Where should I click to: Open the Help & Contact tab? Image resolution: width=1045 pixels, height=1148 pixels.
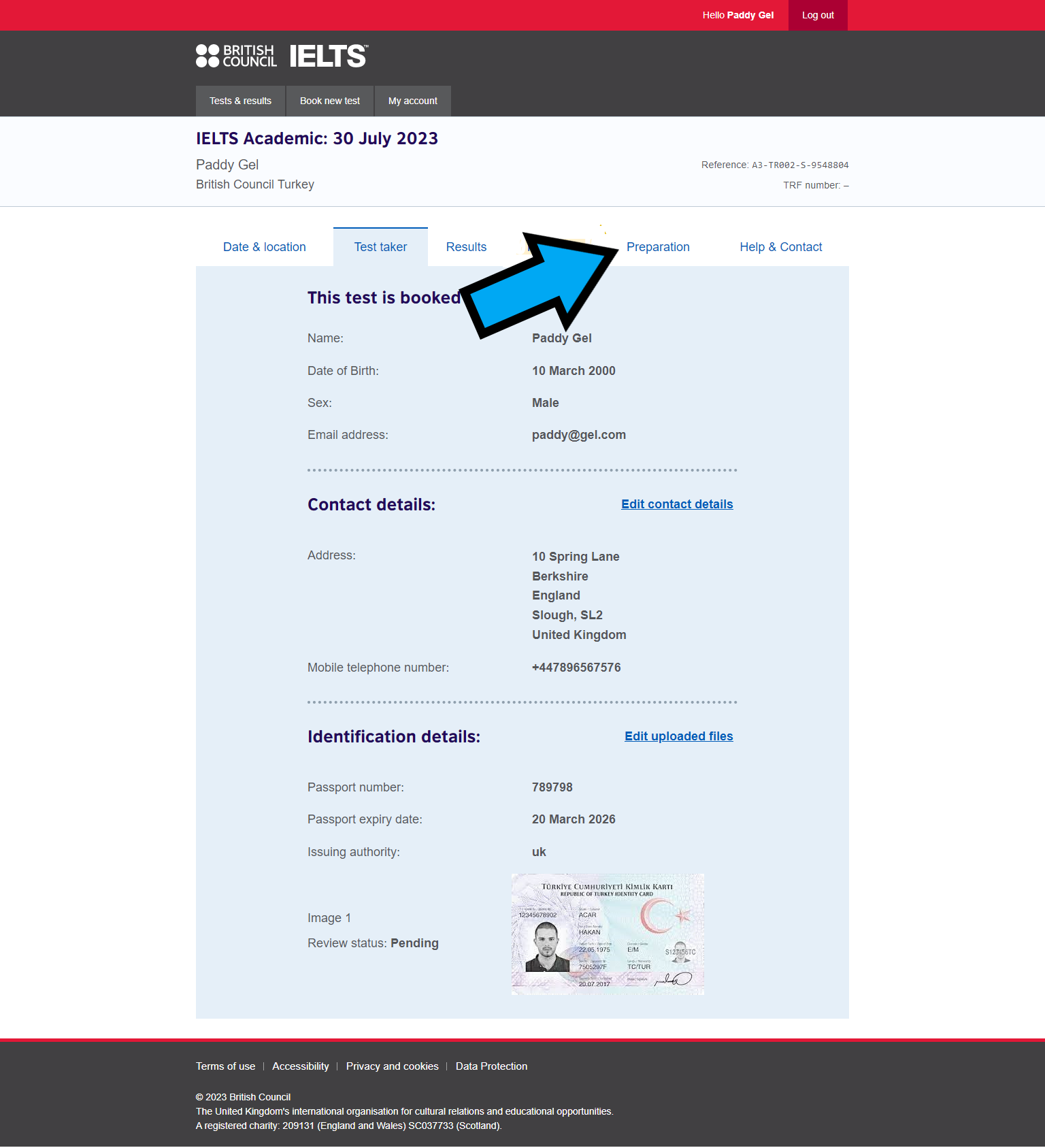780,247
